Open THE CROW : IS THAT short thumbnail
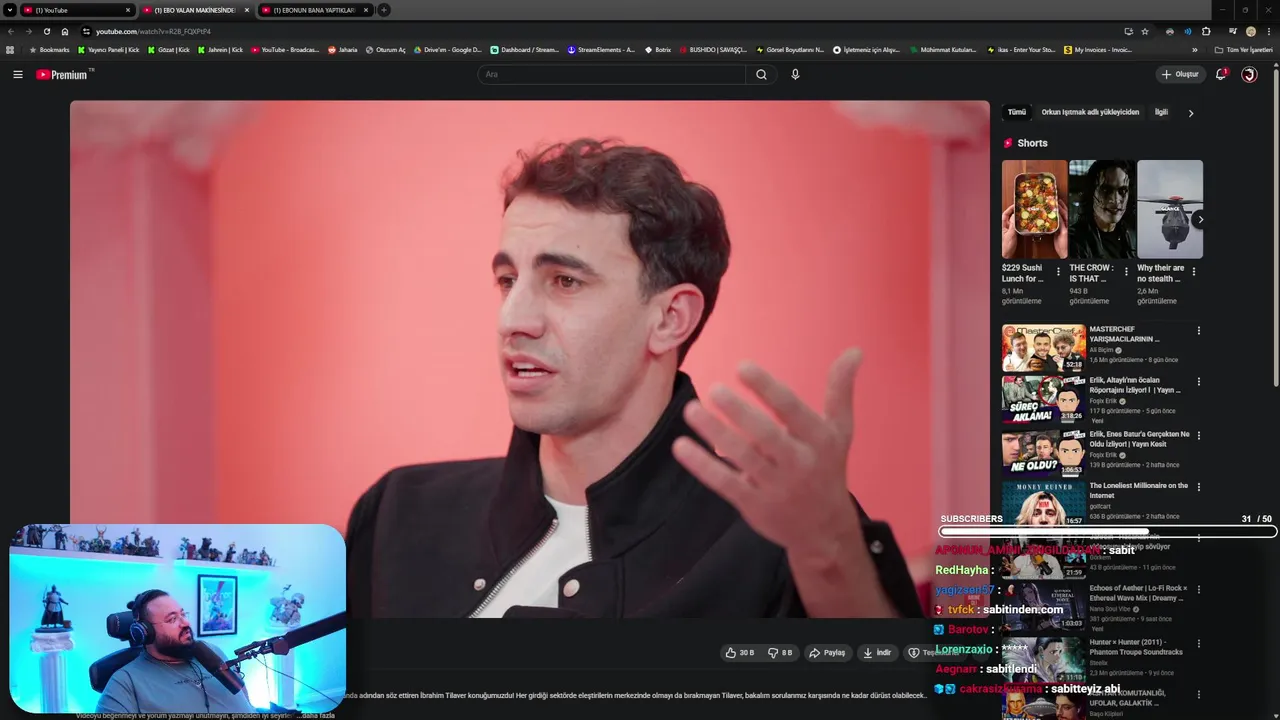This screenshot has height=720, width=1280. [1102, 209]
